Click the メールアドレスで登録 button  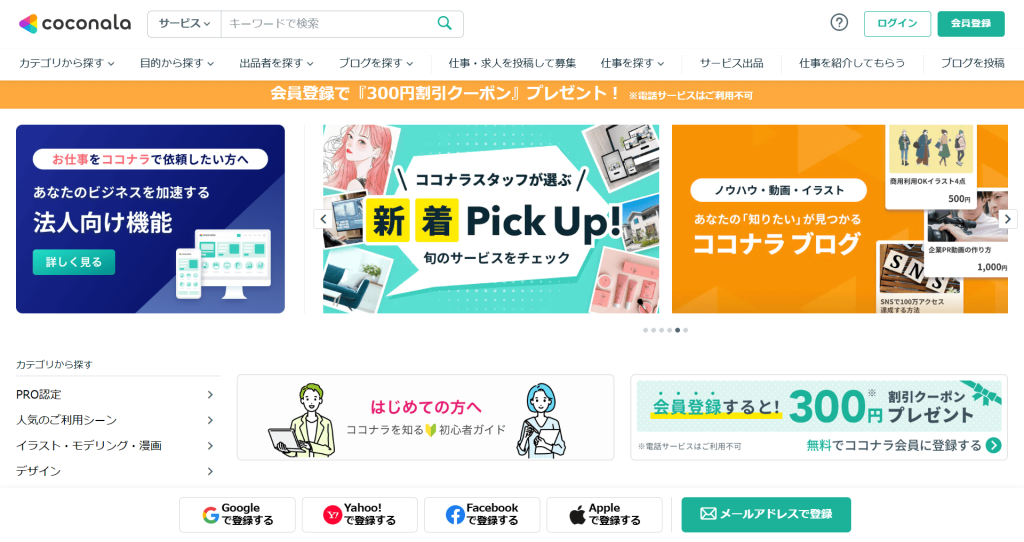[766, 515]
